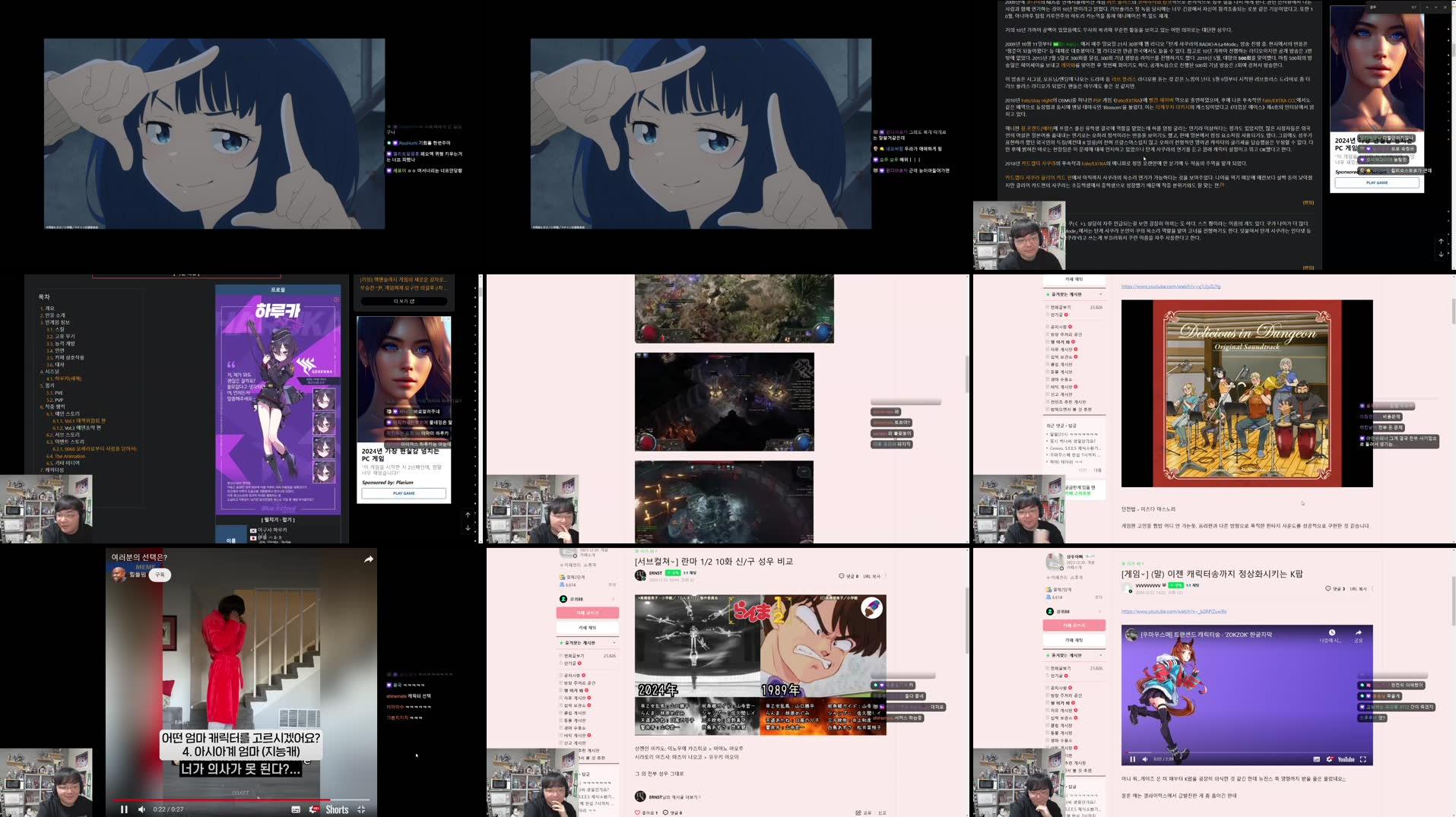Viewport: 1456px width, 817px height.
Task: Click 카페 채팅 in K팝 post sidebar
Action: pyautogui.click(x=1074, y=640)
